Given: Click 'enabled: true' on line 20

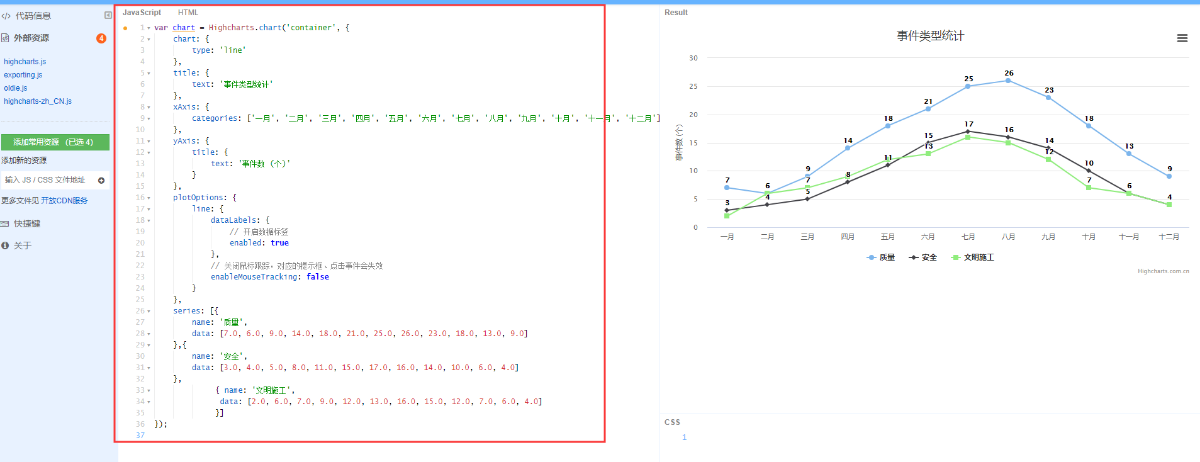Looking at the screenshot, I should pyautogui.click(x=259, y=243).
